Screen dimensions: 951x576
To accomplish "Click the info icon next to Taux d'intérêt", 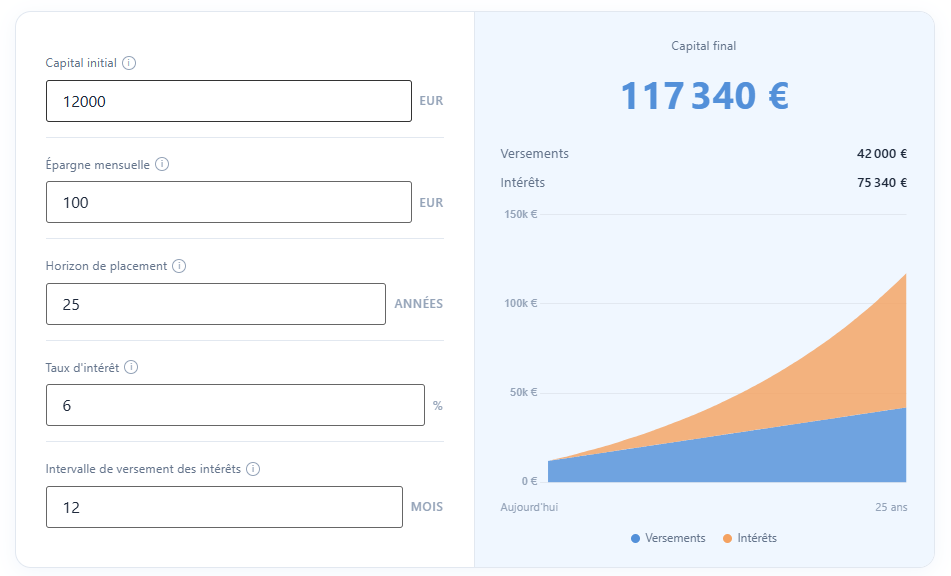I will (131, 367).
